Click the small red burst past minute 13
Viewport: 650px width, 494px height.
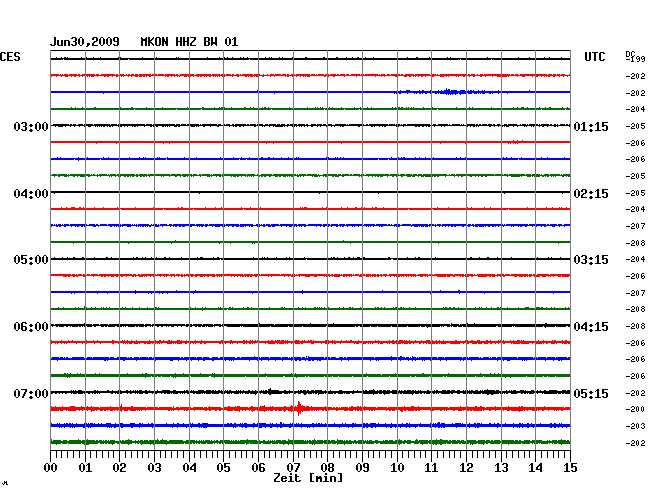[515, 142]
